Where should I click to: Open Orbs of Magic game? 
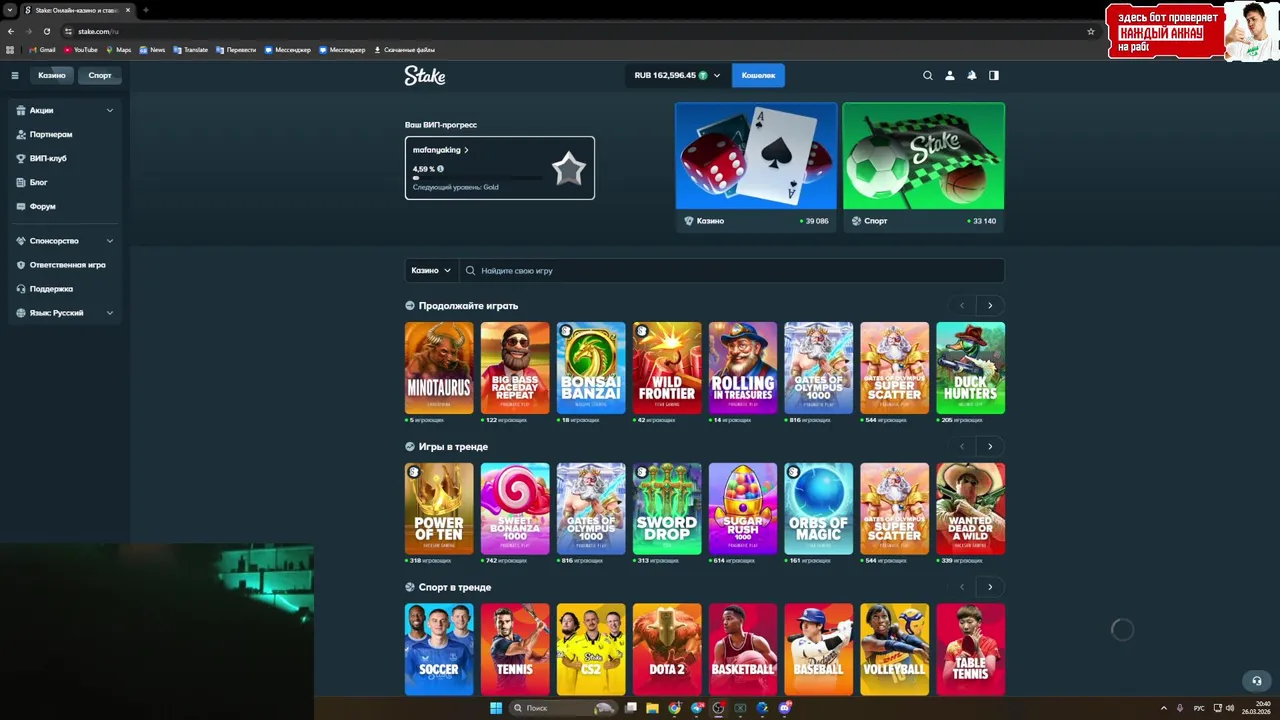(x=819, y=509)
